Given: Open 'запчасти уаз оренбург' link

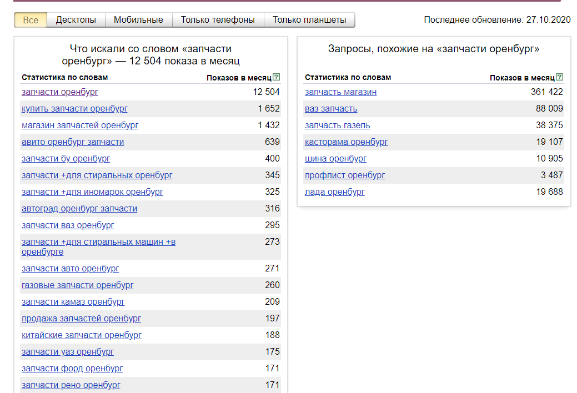Looking at the screenshot, I should tap(67, 352).
